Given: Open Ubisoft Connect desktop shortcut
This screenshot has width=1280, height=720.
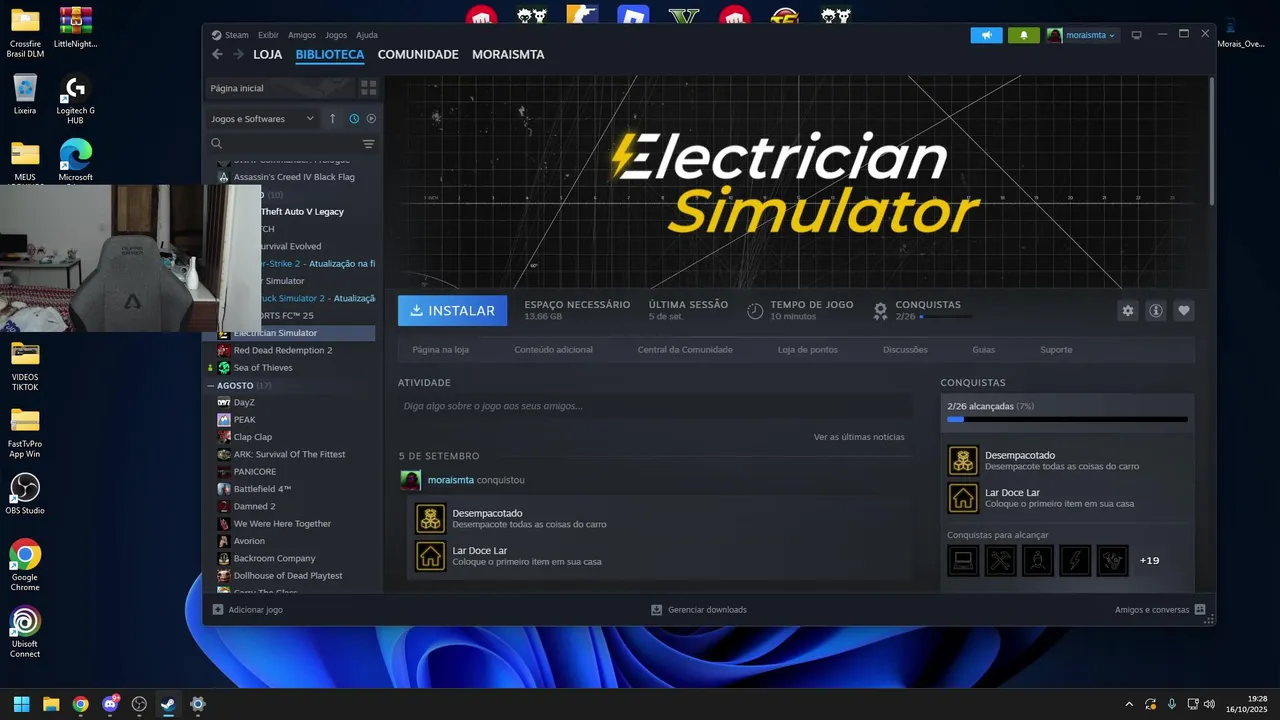Looking at the screenshot, I should tap(25, 632).
